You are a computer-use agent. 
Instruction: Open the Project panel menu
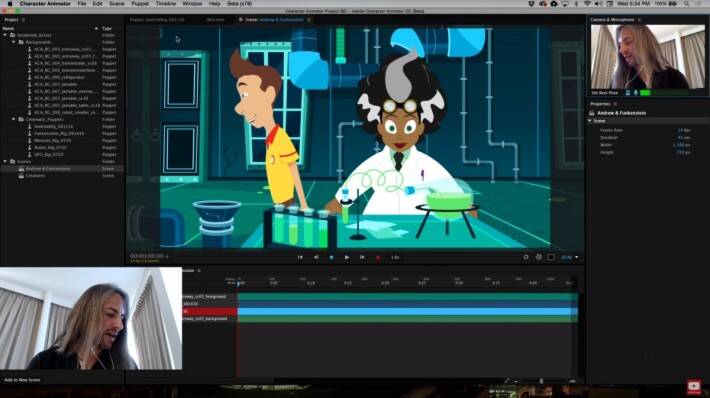point(24,20)
